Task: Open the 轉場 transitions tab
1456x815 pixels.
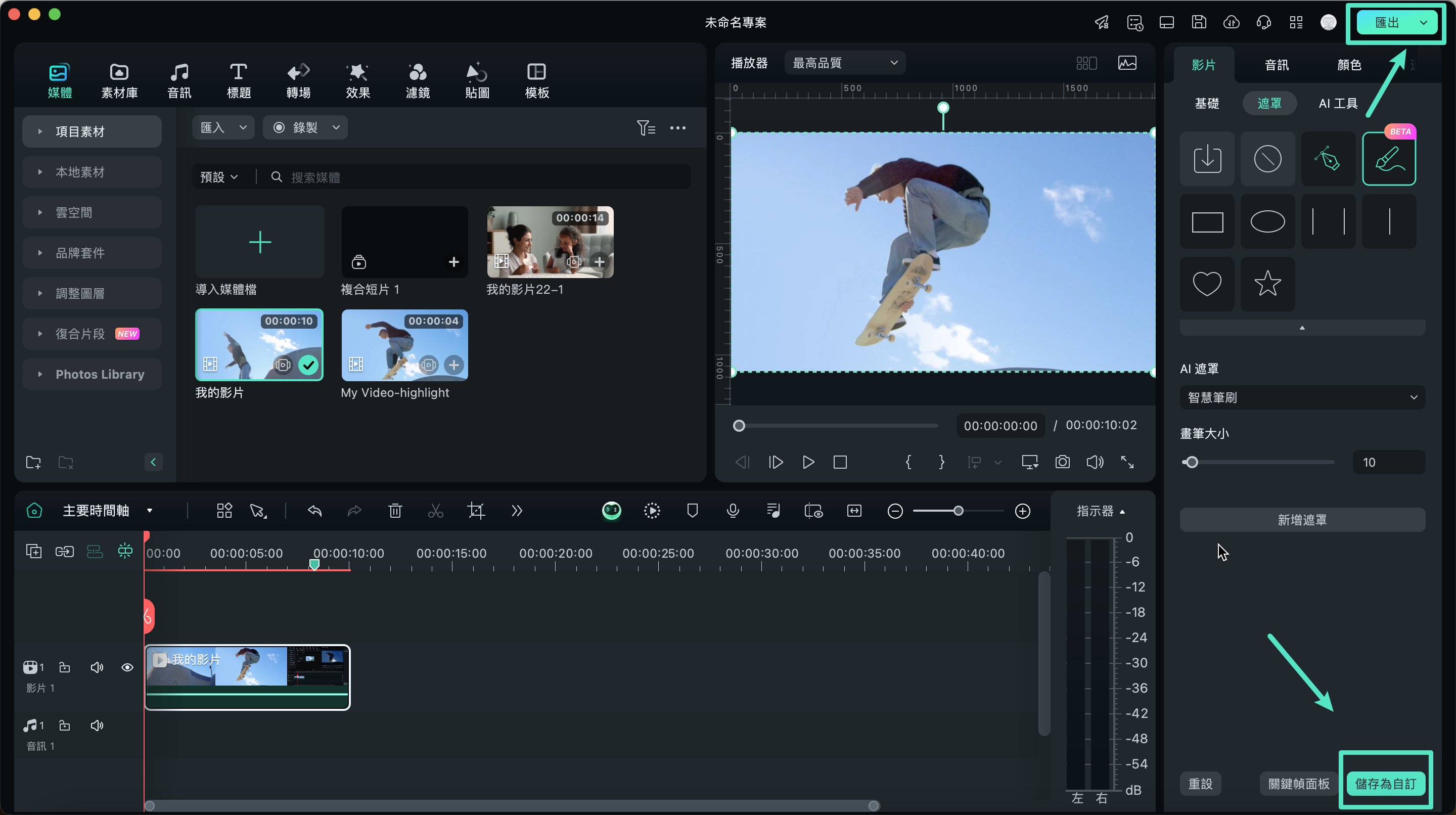Action: coord(298,80)
